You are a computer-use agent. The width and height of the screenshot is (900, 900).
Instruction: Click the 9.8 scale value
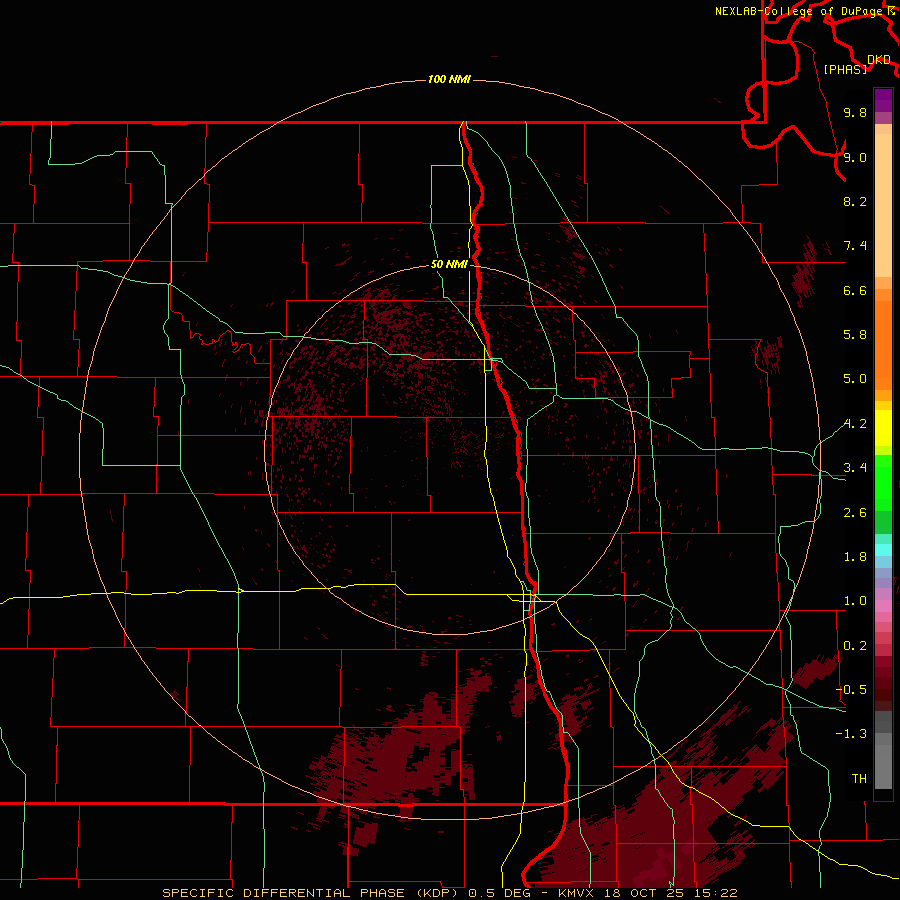pyautogui.click(x=855, y=113)
